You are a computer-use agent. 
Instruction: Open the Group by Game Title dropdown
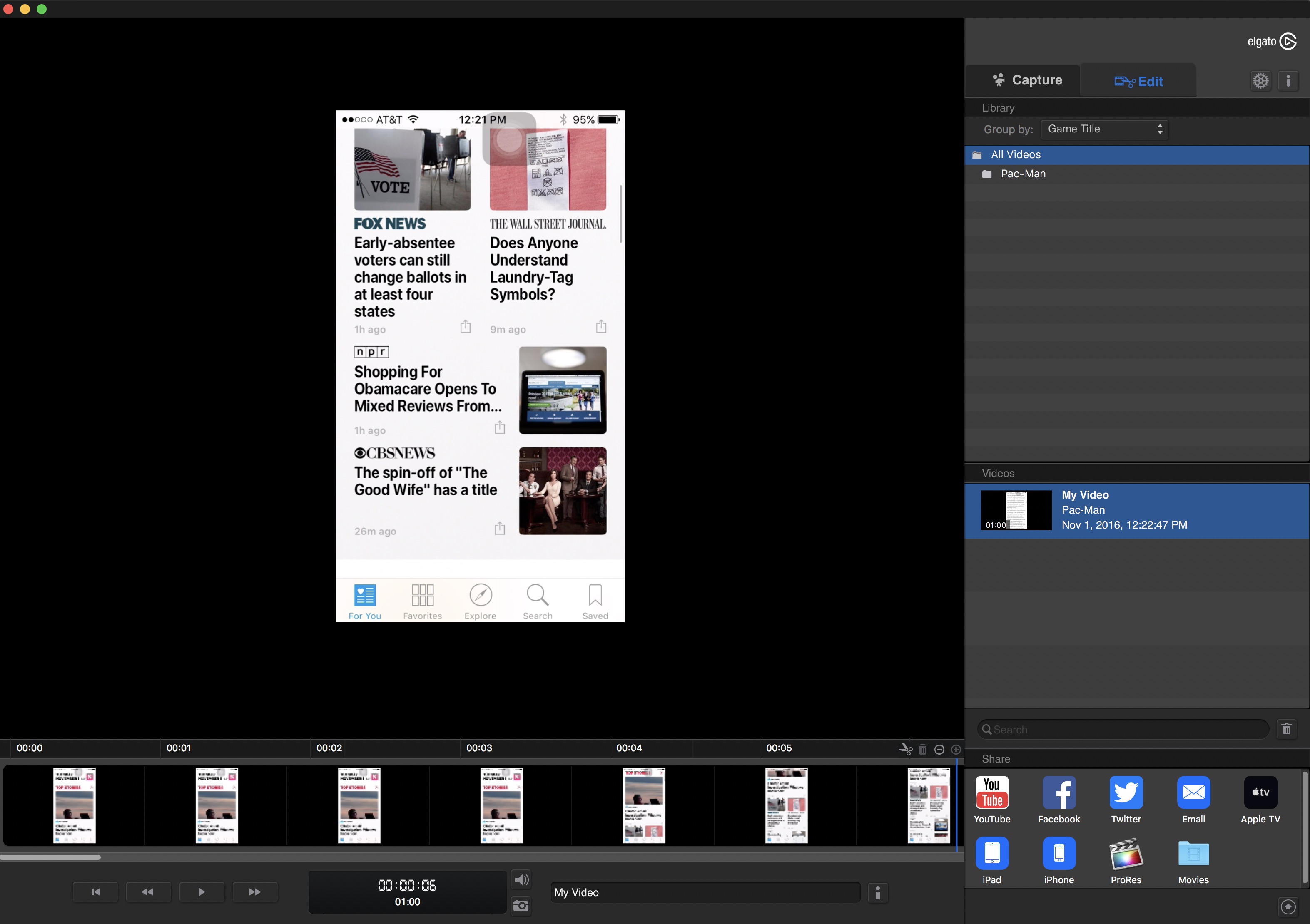point(1105,129)
